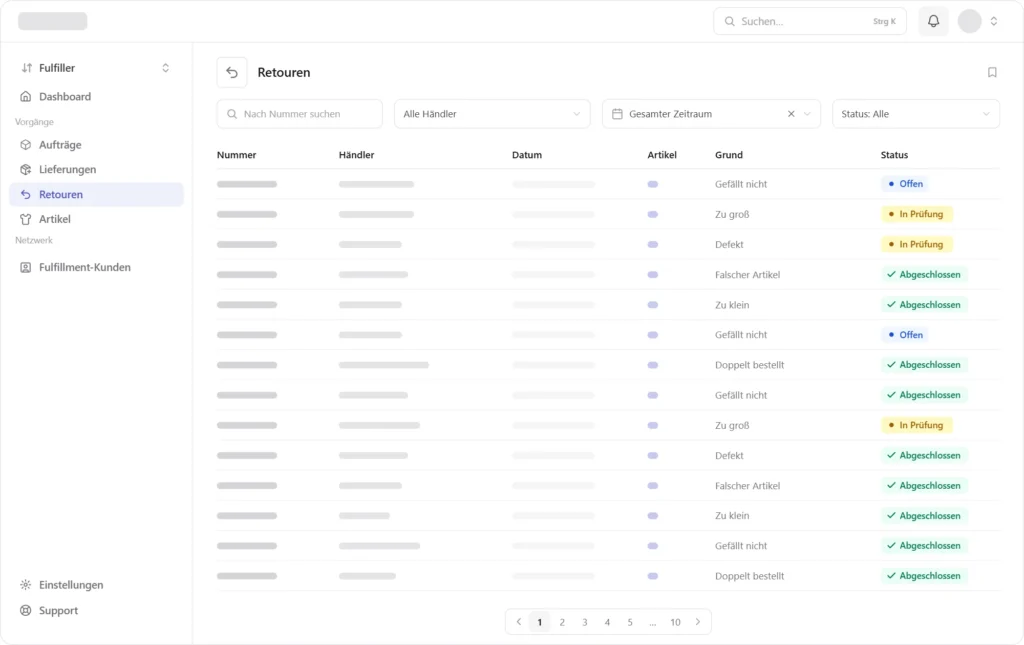Clear the Gesamter Zeitraum date filter

tap(791, 114)
